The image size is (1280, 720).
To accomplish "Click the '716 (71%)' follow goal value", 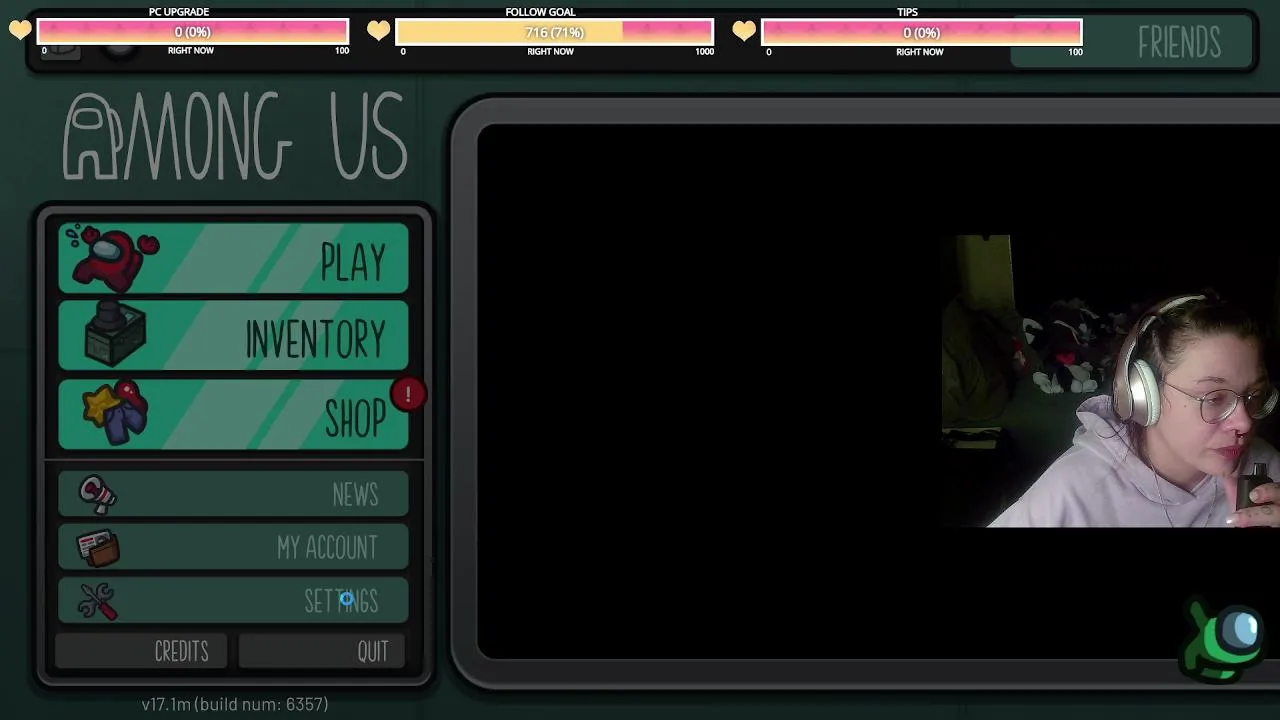I will pyautogui.click(x=554, y=32).
